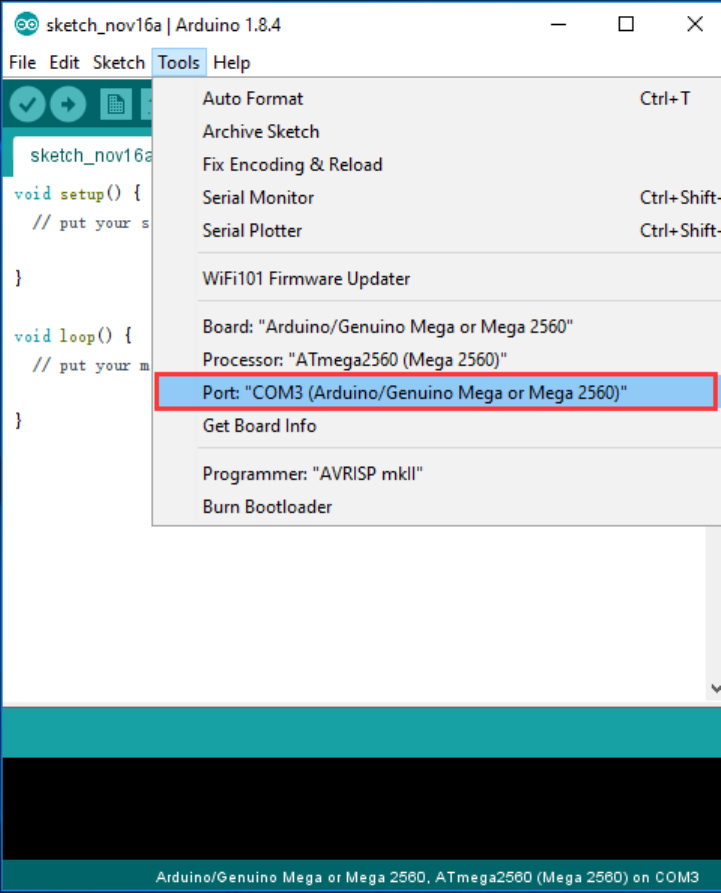This screenshot has width=721, height=893.
Task: Expand the Processor ATmega2560 submenu
Action: [436, 359]
